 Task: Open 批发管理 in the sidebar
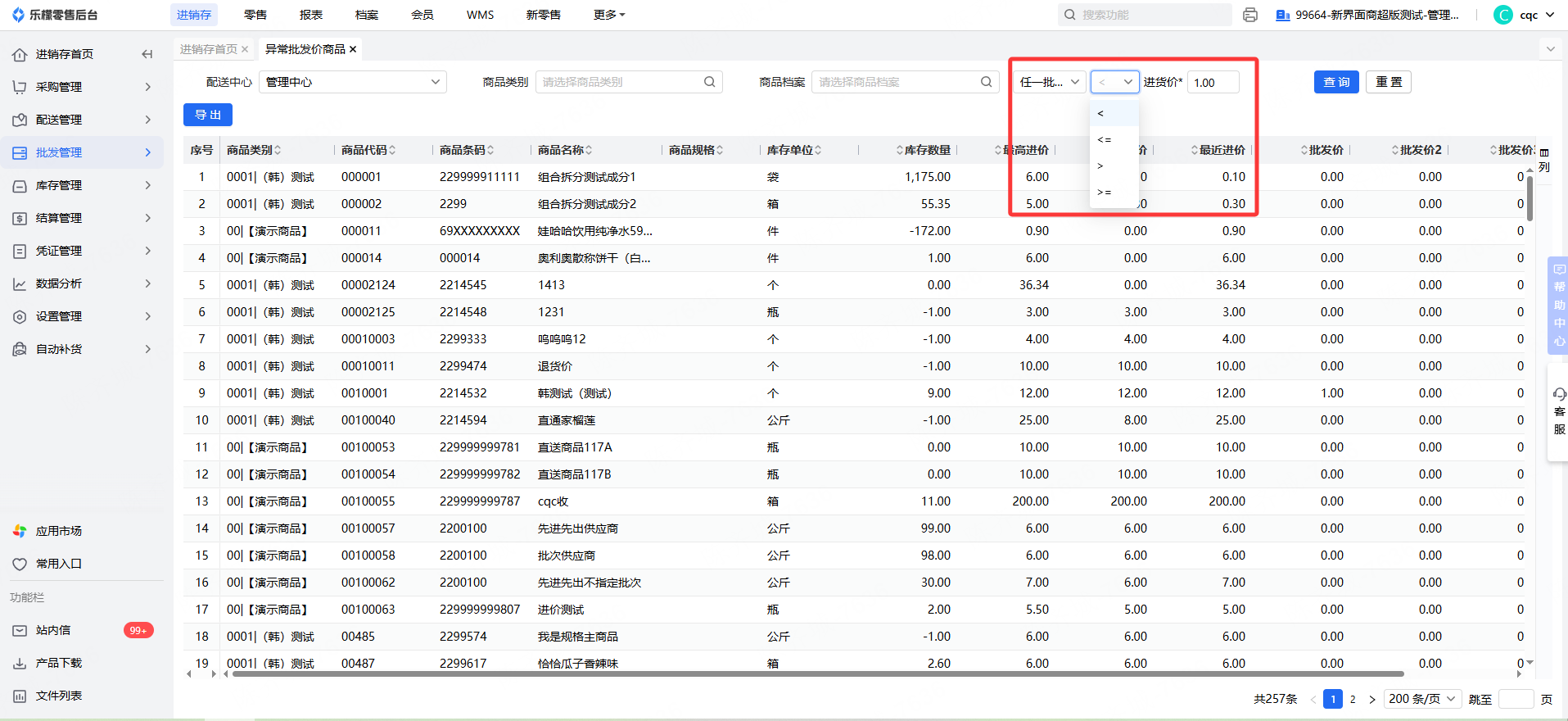point(82,152)
